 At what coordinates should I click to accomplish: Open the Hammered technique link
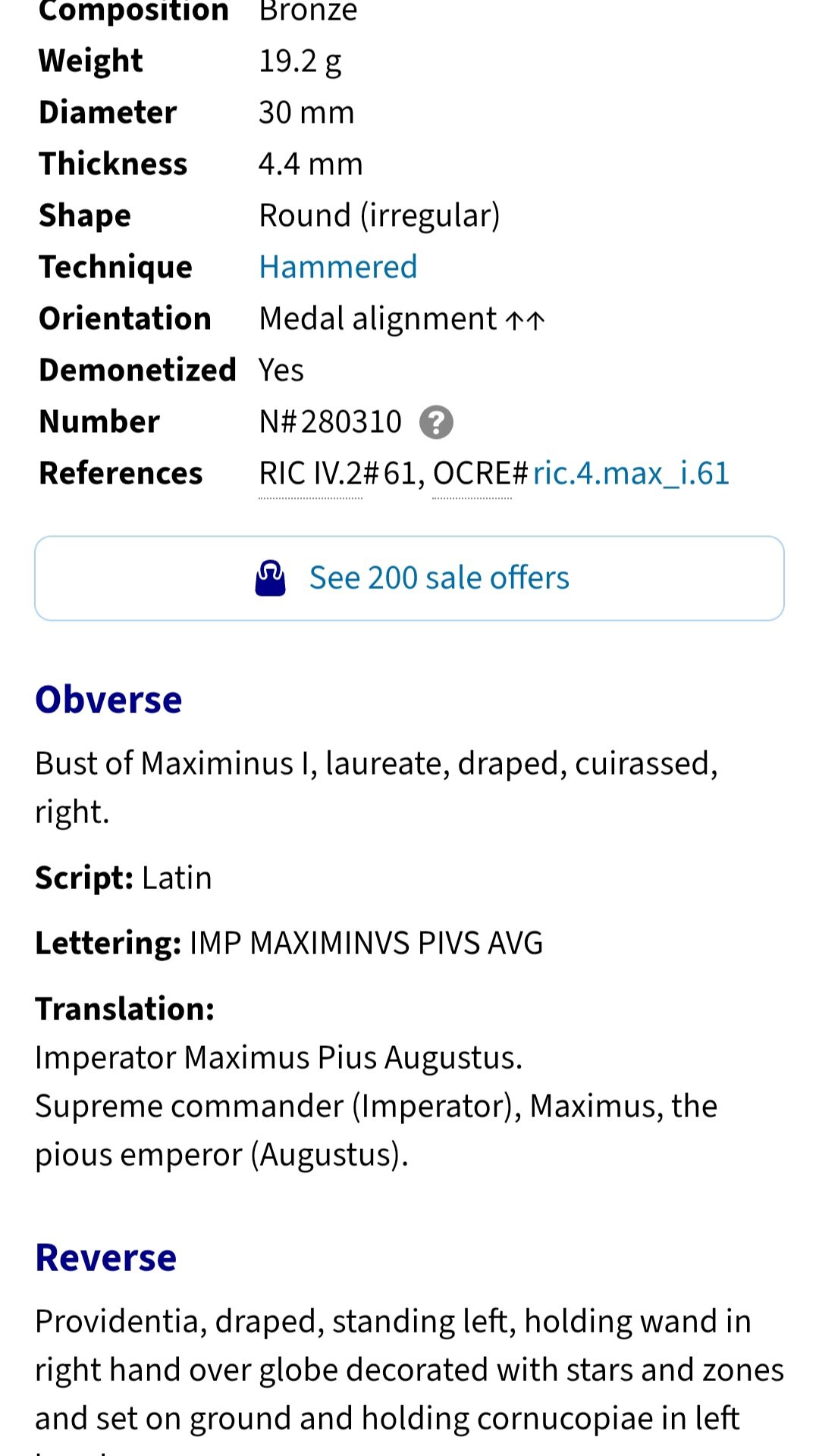coord(337,267)
